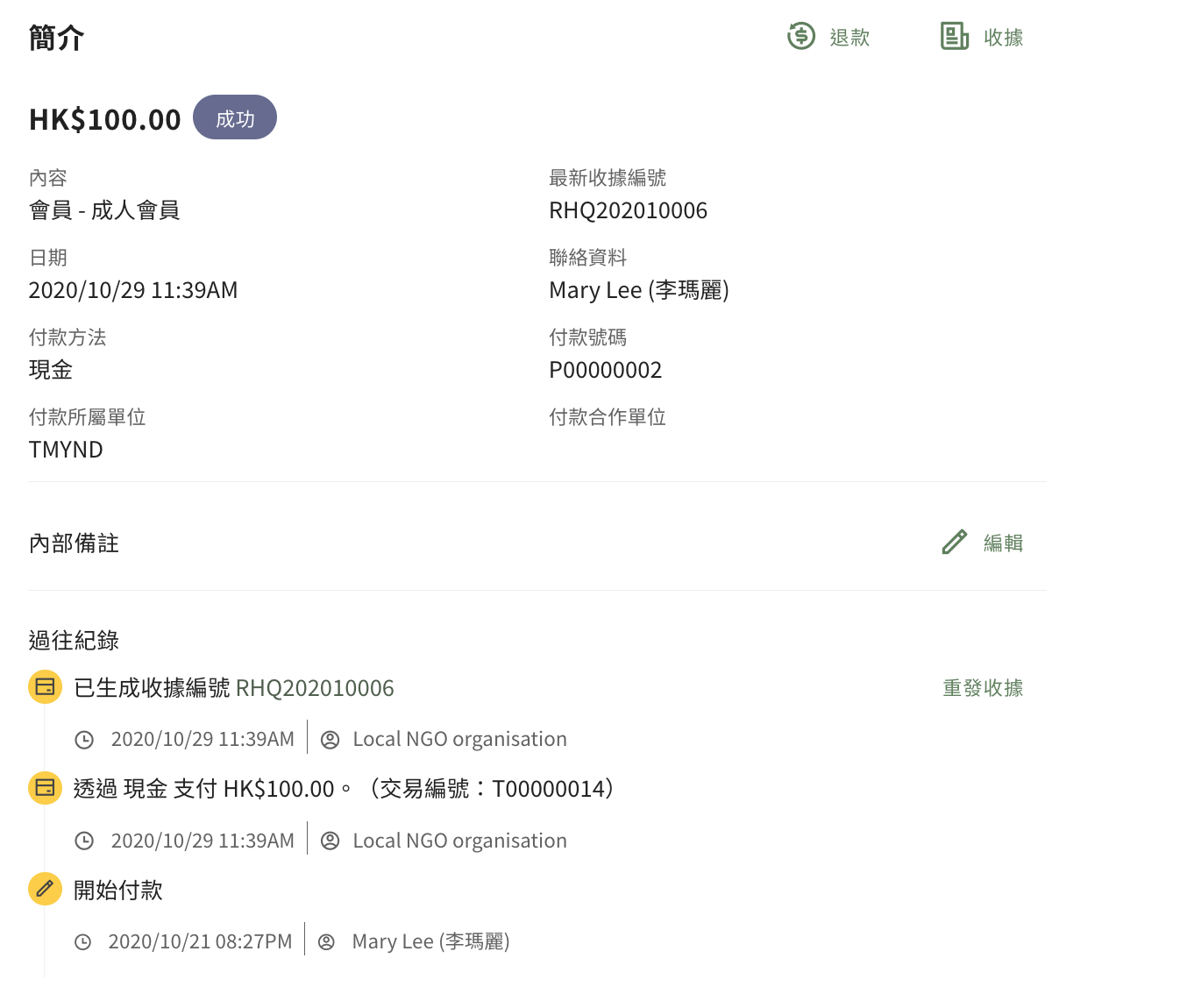
Task: Click the 簡介 page title
Action: [55, 37]
